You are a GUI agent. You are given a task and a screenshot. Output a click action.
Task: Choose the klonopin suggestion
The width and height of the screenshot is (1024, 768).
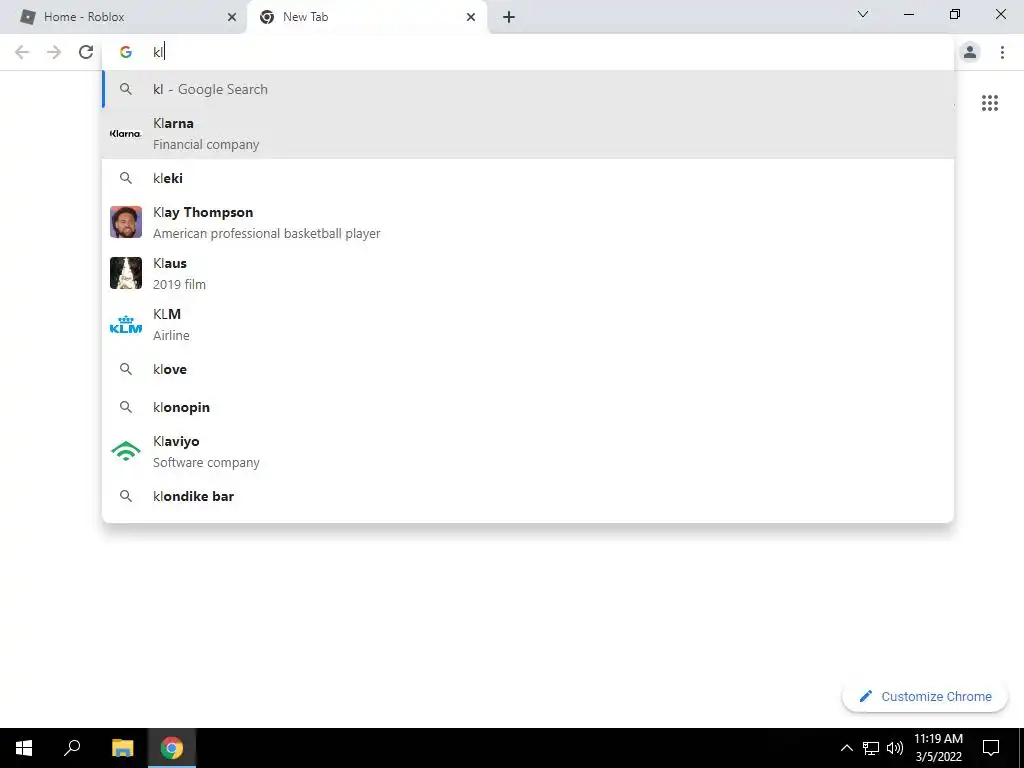click(528, 407)
